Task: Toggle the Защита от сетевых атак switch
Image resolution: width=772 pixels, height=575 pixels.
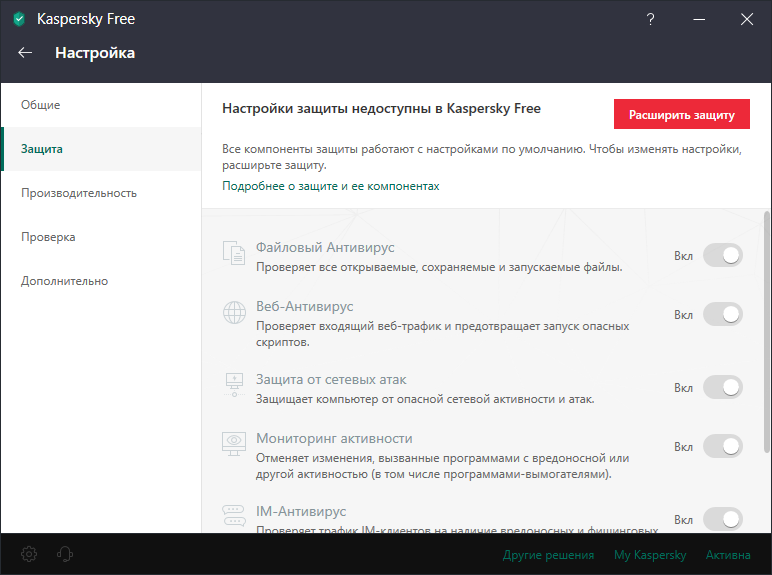Action: 722,387
